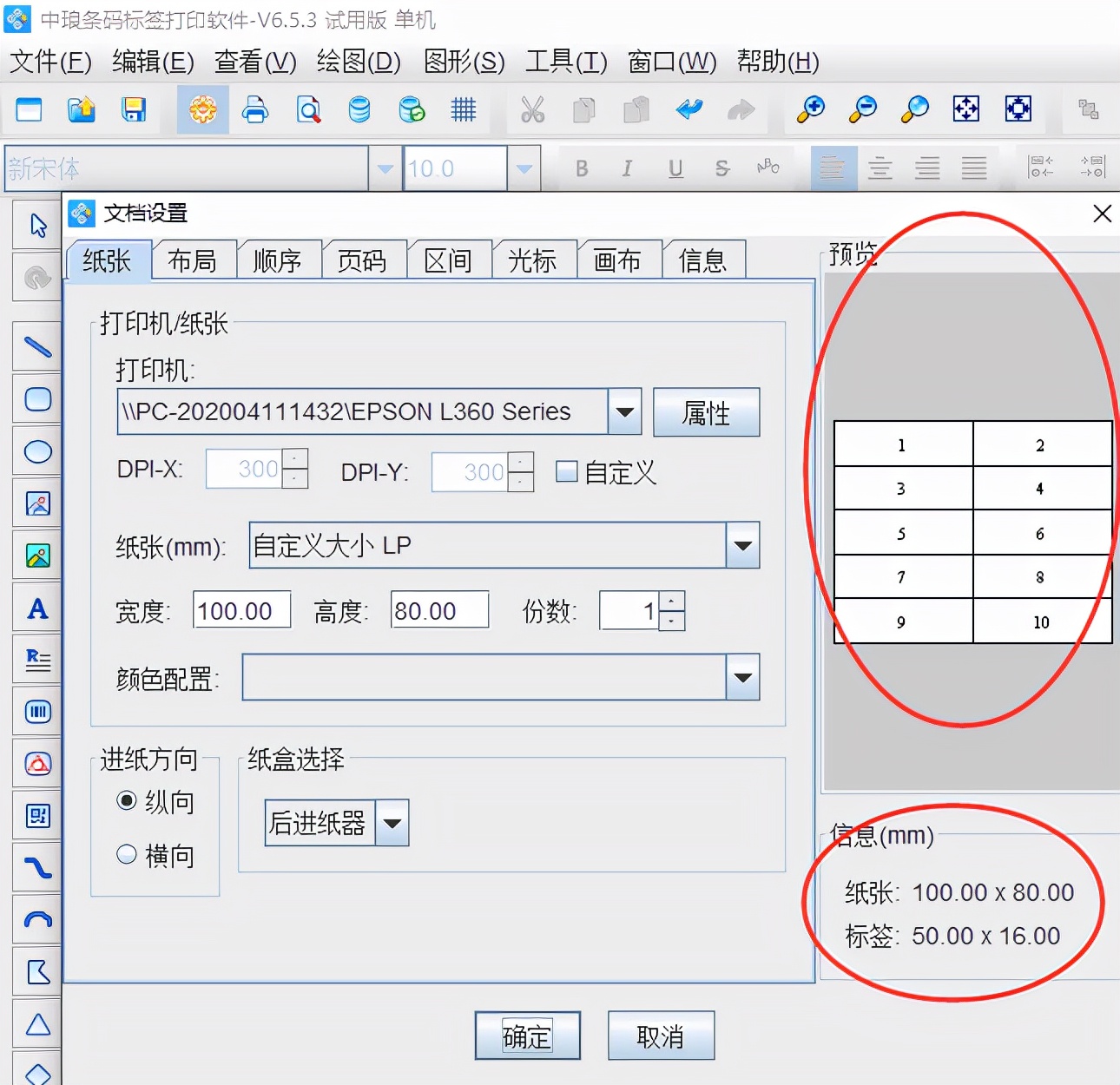Select the ellipse drawing tool

coord(37,451)
